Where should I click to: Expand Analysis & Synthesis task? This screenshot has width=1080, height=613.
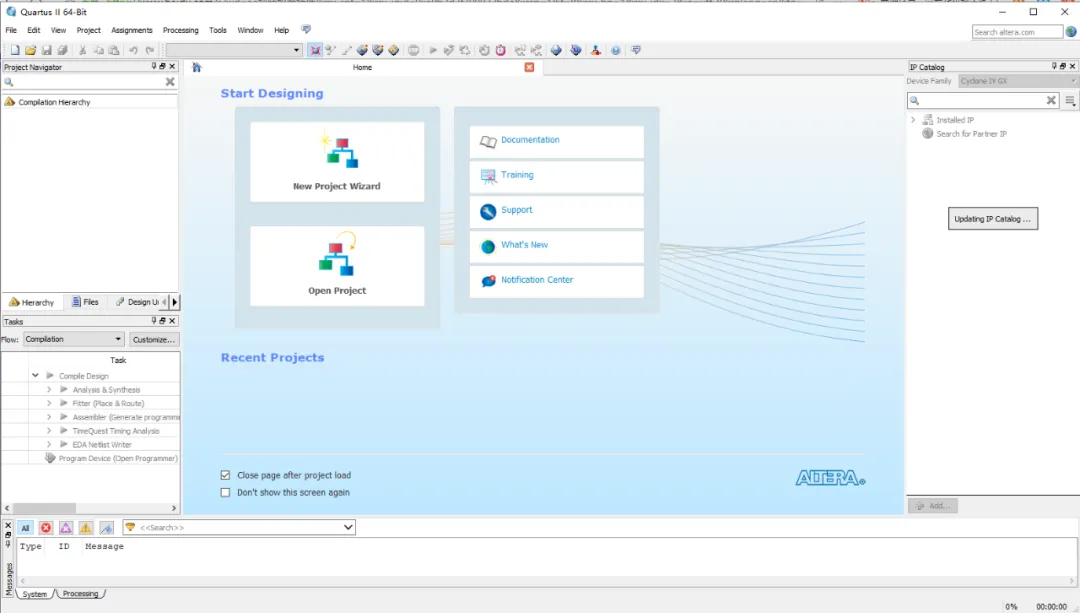(x=49, y=389)
